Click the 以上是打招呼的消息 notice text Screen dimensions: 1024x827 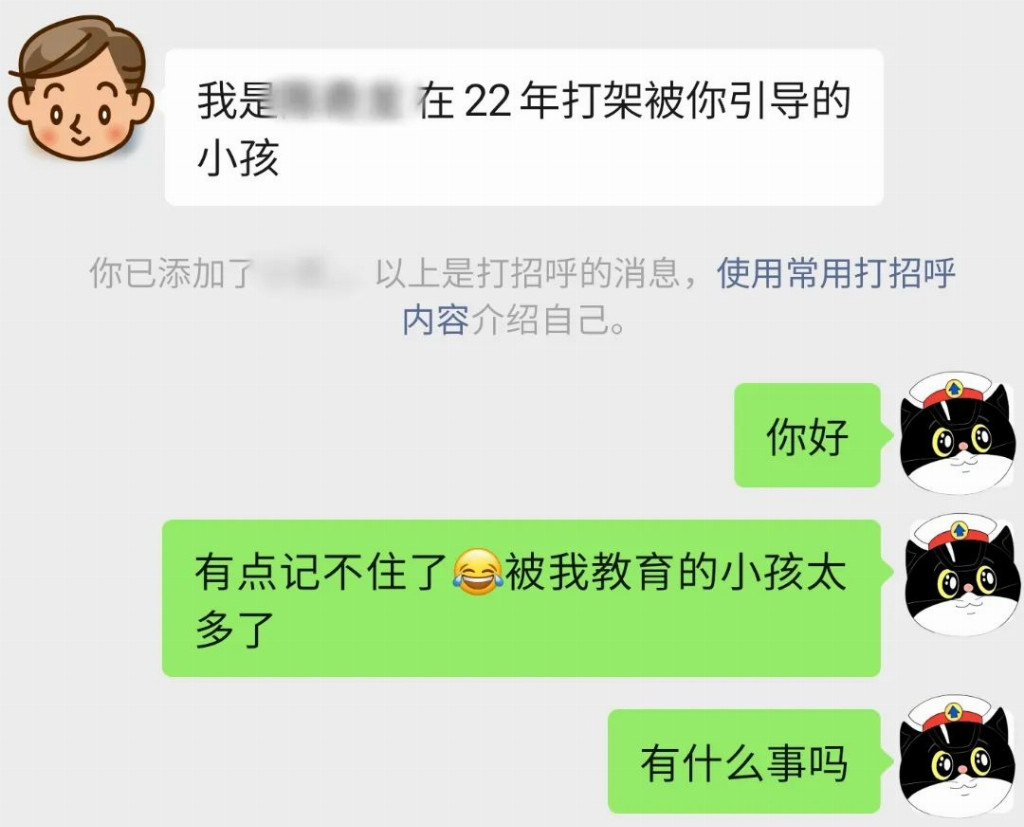click(x=528, y=273)
